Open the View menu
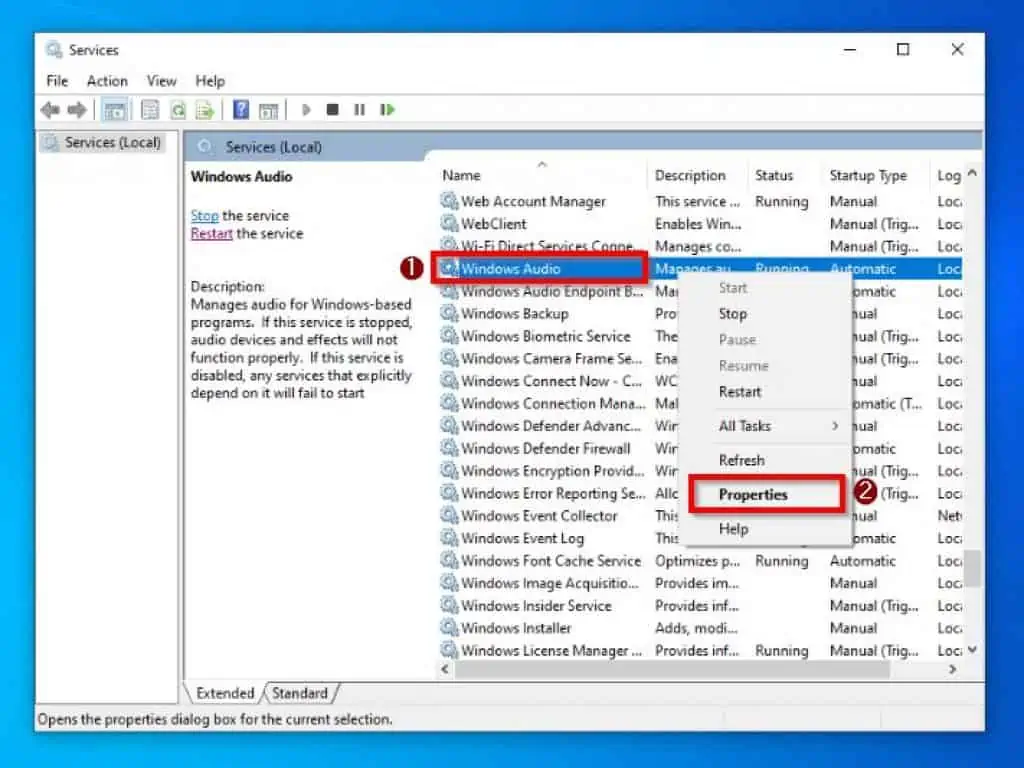 pos(161,81)
